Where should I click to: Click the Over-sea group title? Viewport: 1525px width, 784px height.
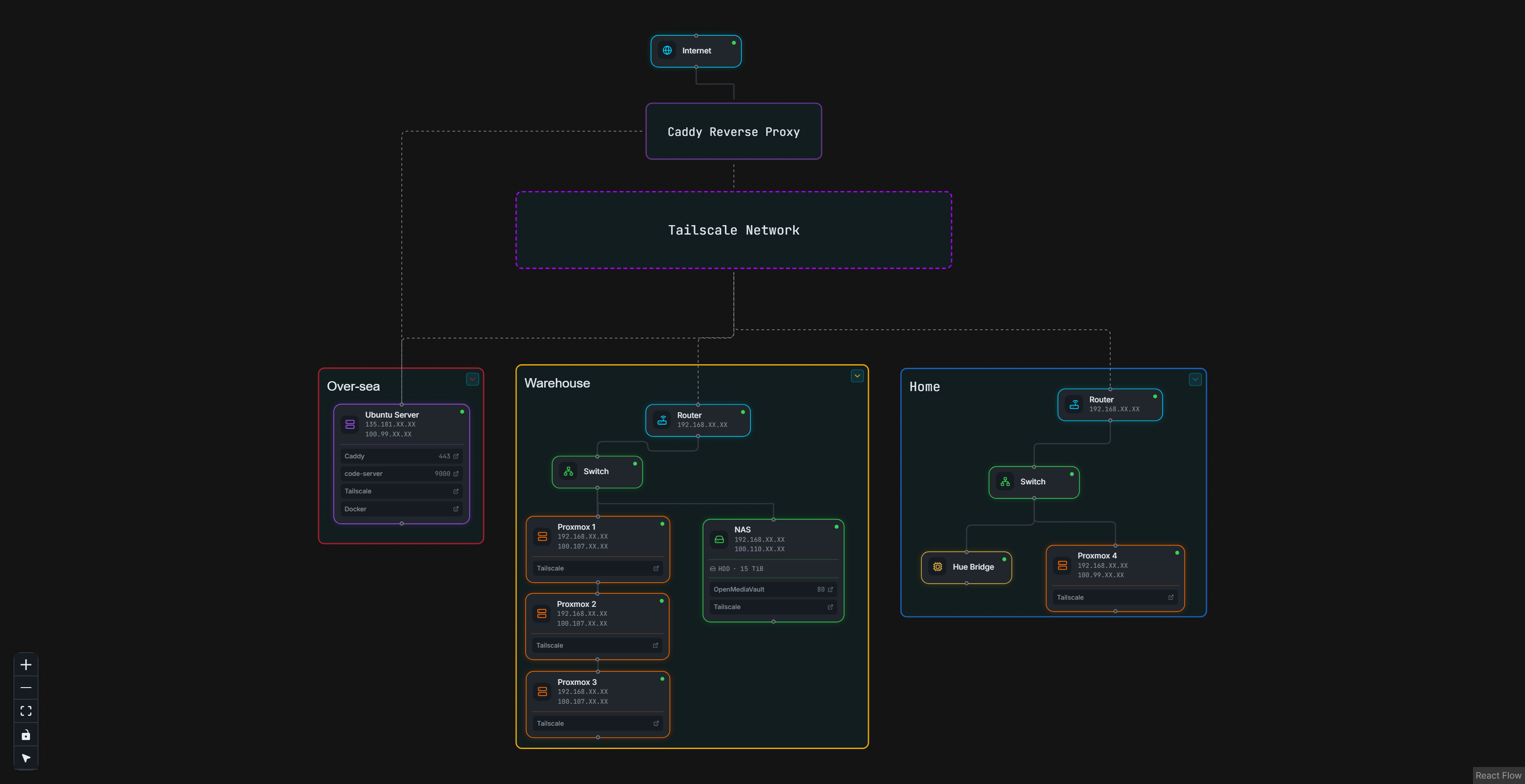pos(353,386)
